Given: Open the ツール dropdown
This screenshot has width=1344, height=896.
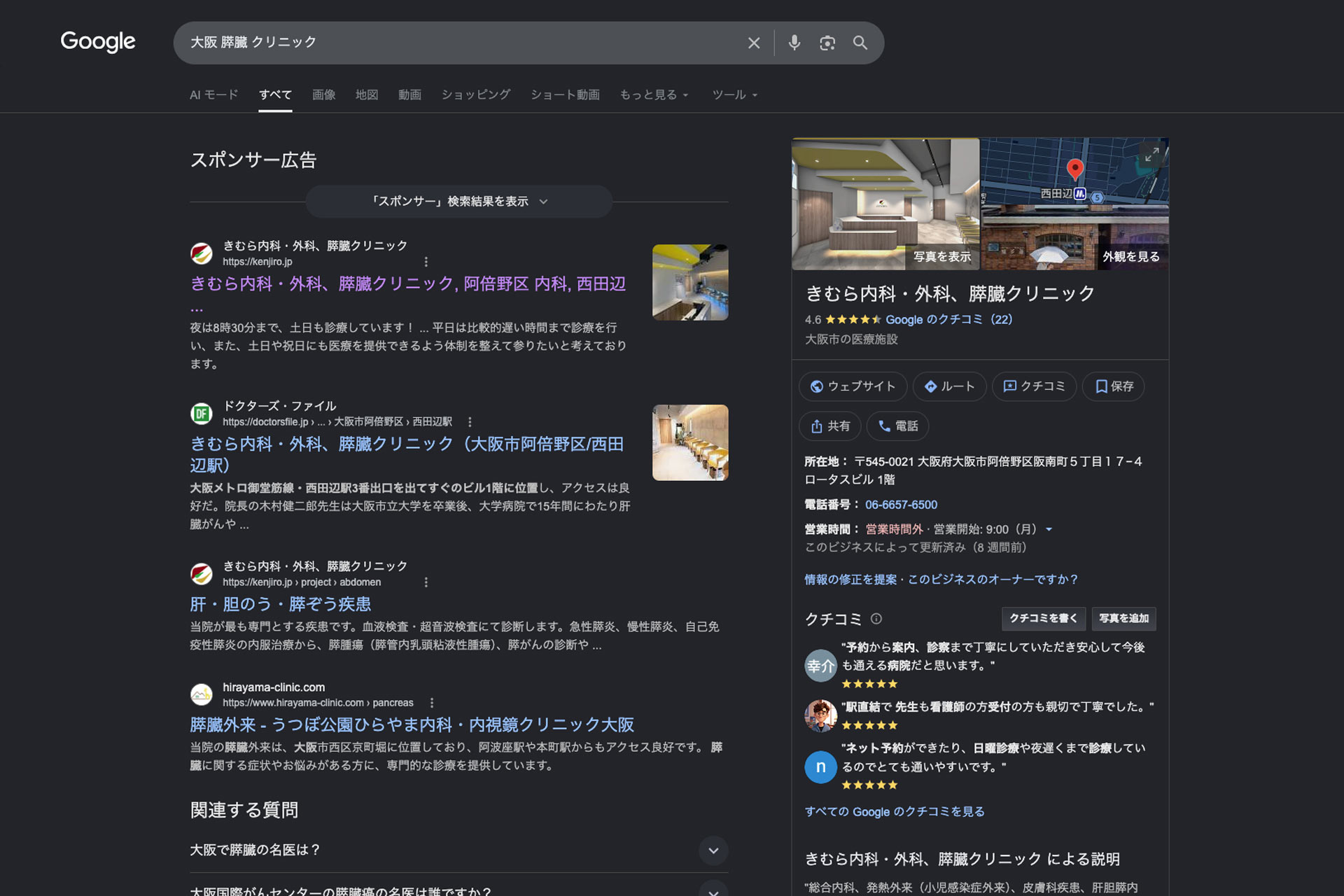Looking at the screenshot, I should coord(735,94).
